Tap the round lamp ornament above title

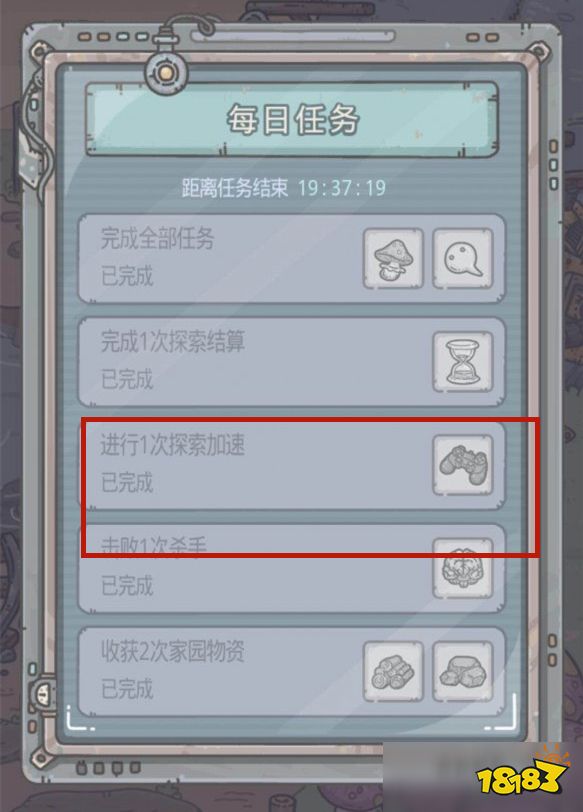(x=165, y=73)
